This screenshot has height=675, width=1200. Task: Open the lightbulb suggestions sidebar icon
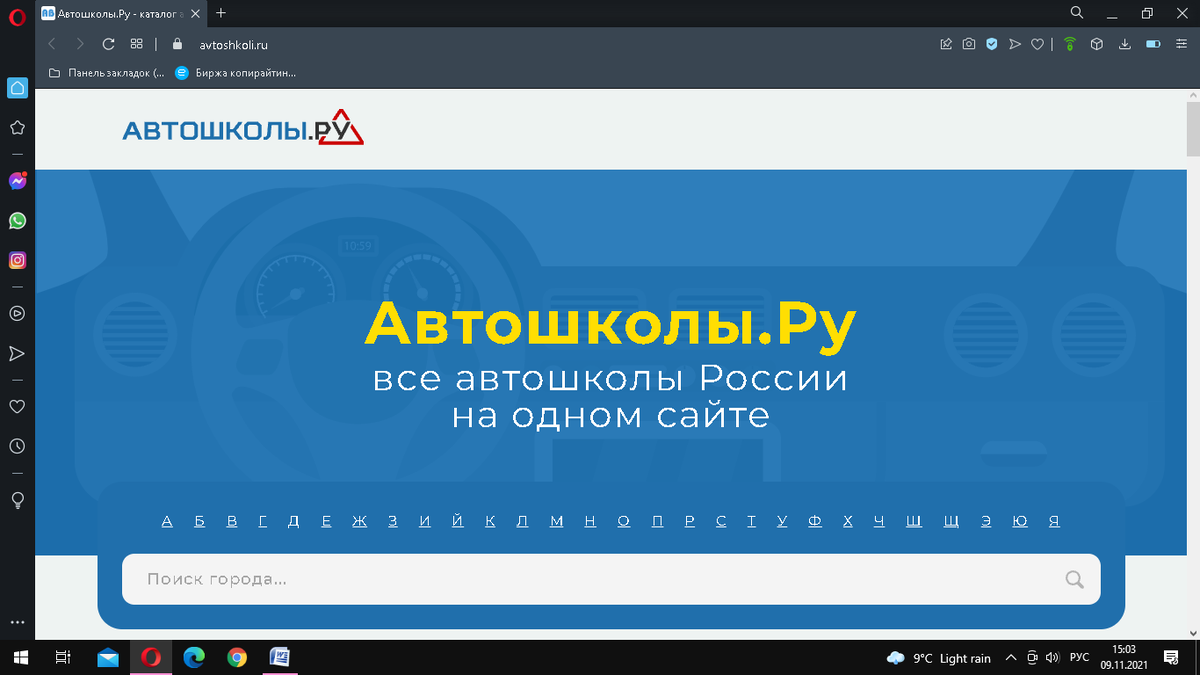tap(17, 499)
